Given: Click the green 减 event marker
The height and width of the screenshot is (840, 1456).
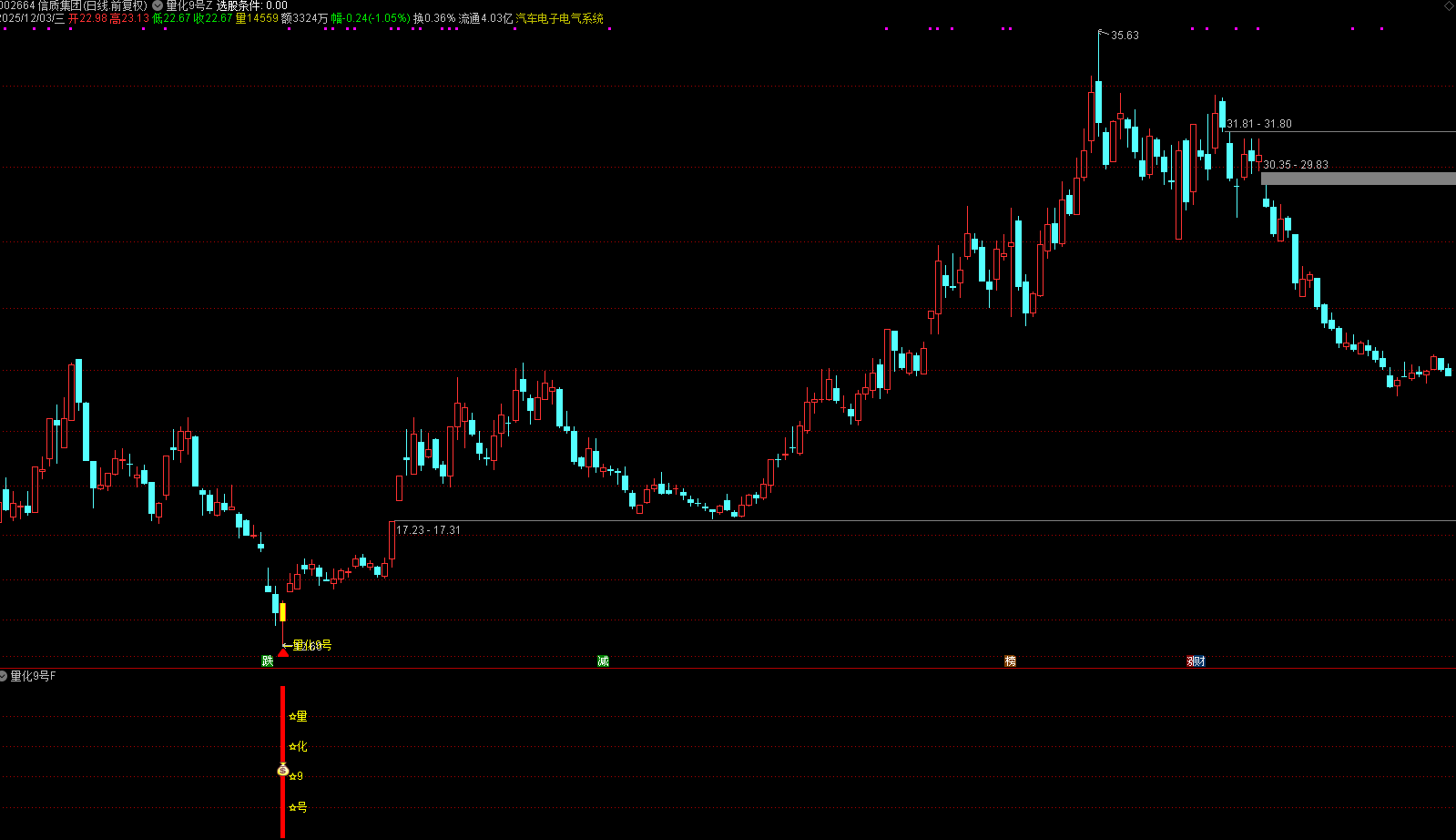Looking at the screenshot, I should click(x=603, y=661).
